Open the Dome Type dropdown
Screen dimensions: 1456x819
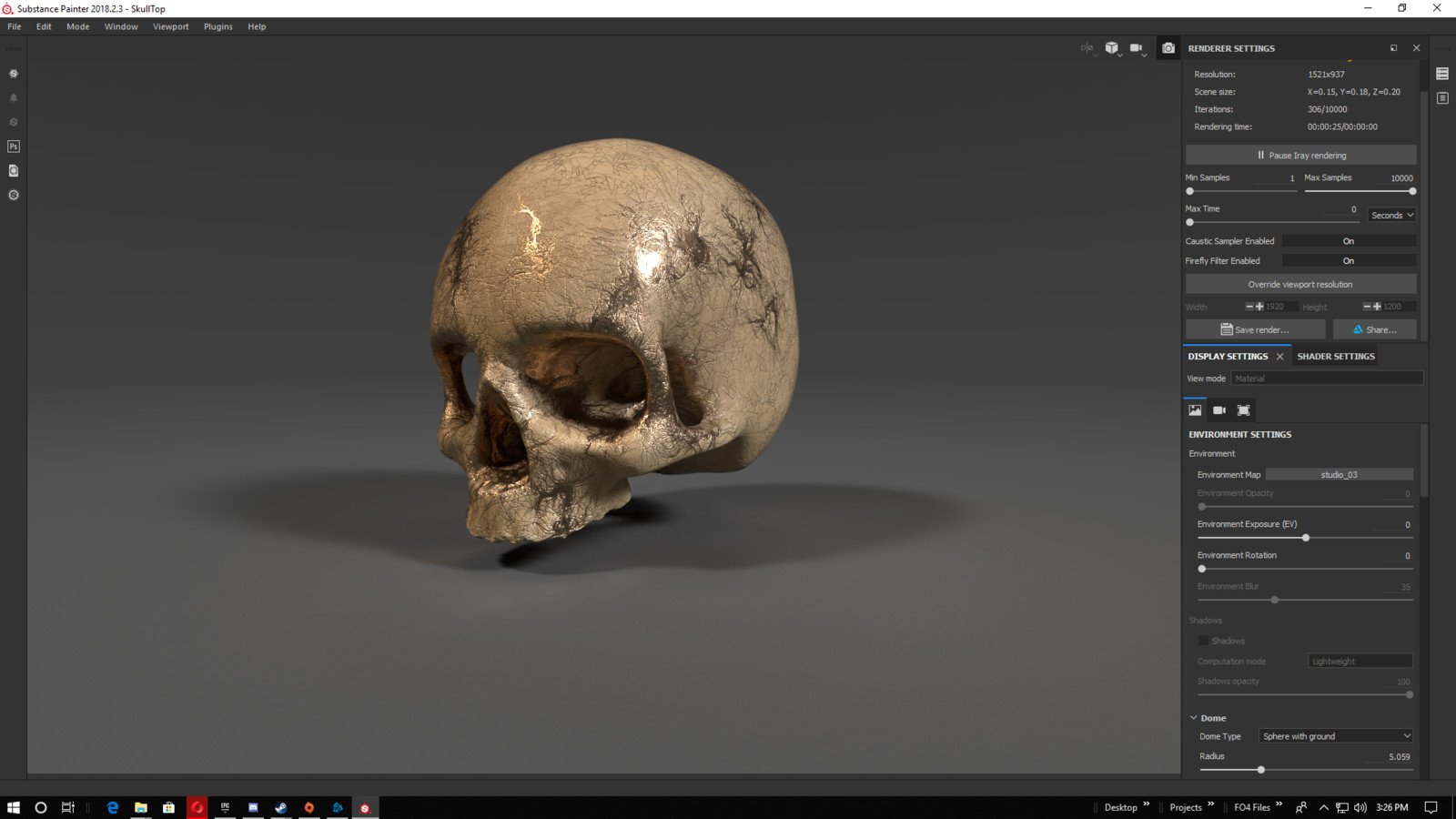[x=1335, y=736]
